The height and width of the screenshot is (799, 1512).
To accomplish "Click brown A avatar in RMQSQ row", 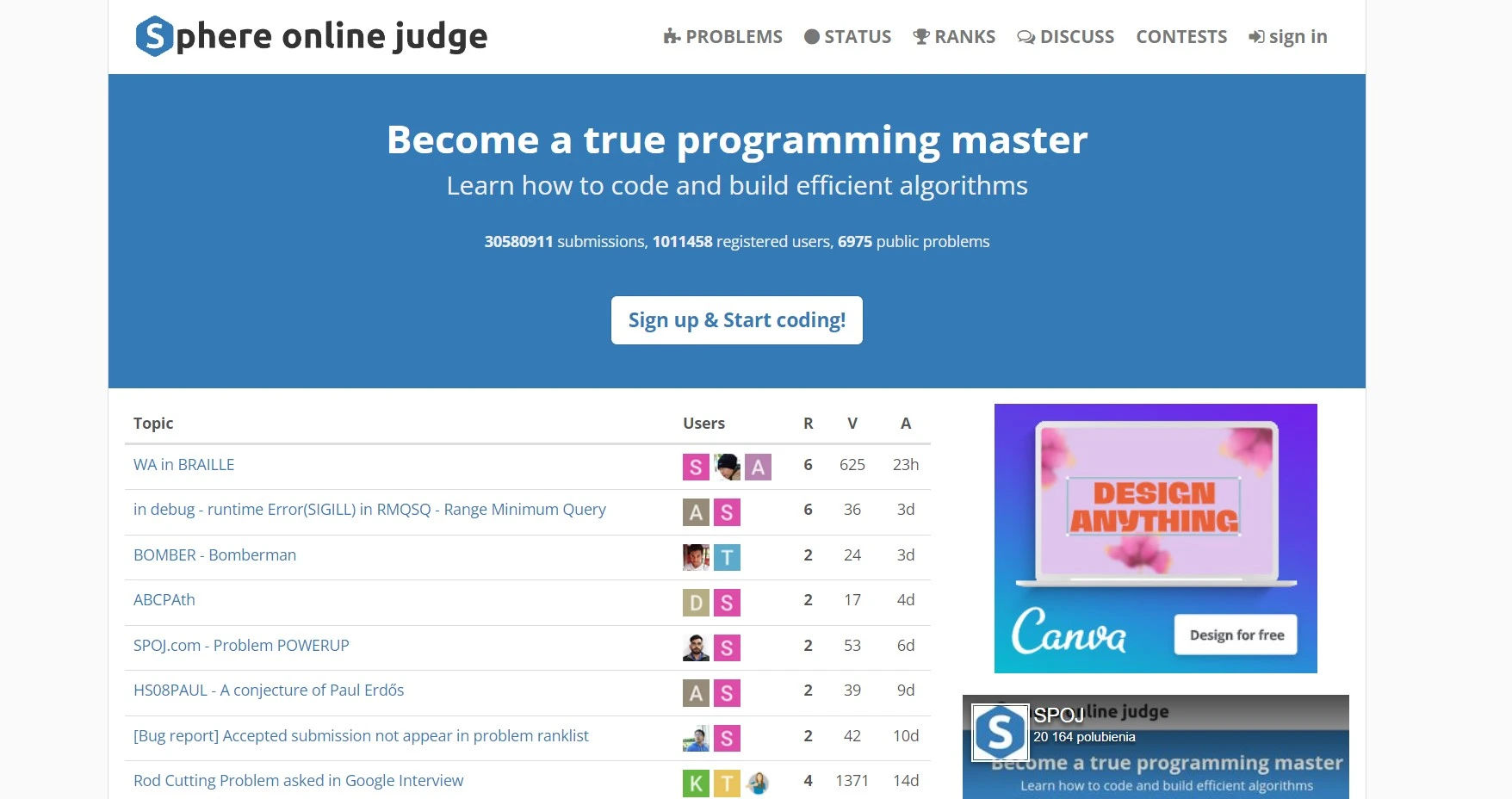I will pos(697,512).
